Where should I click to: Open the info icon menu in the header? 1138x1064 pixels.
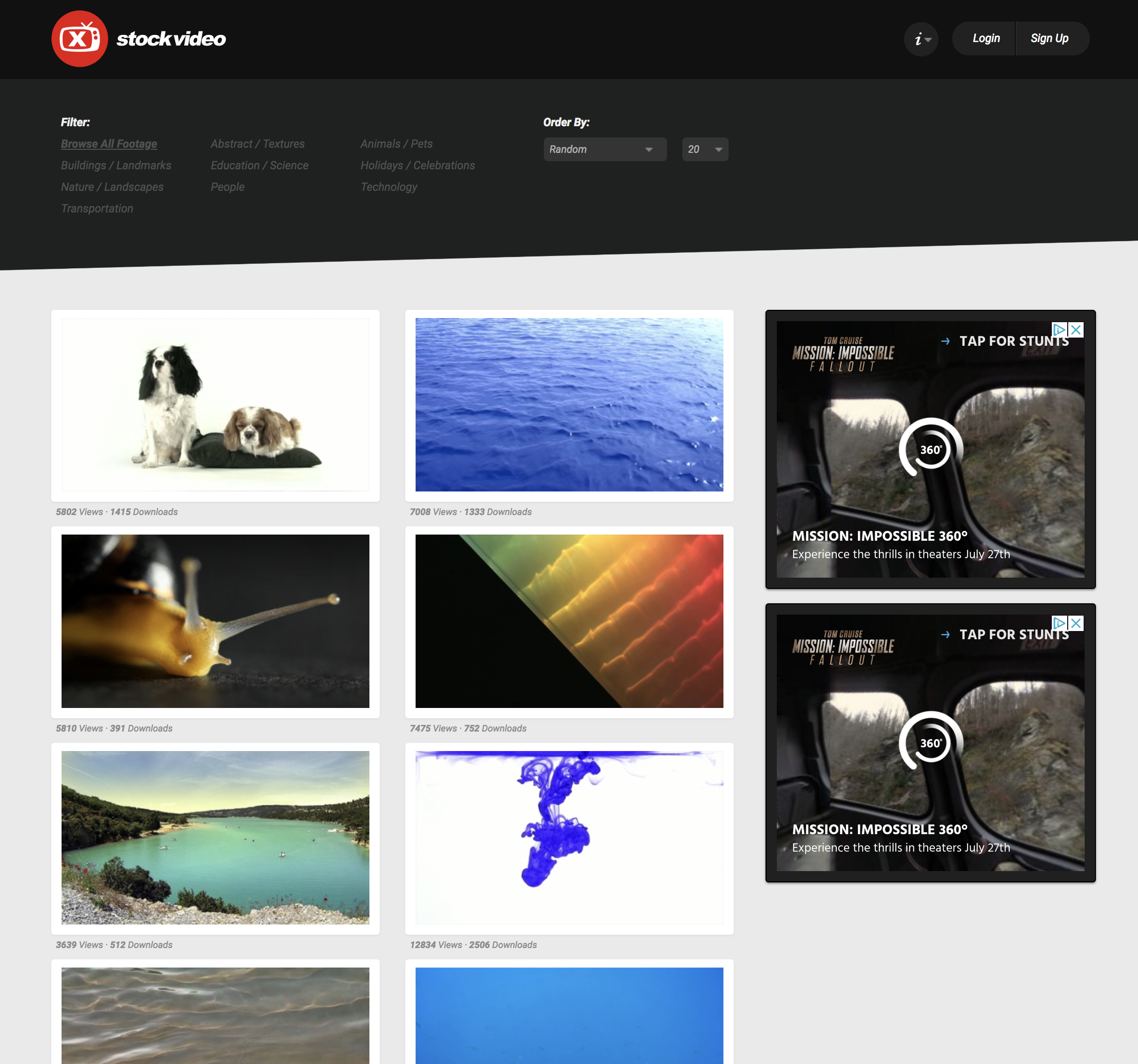click(x=918, y=38)
